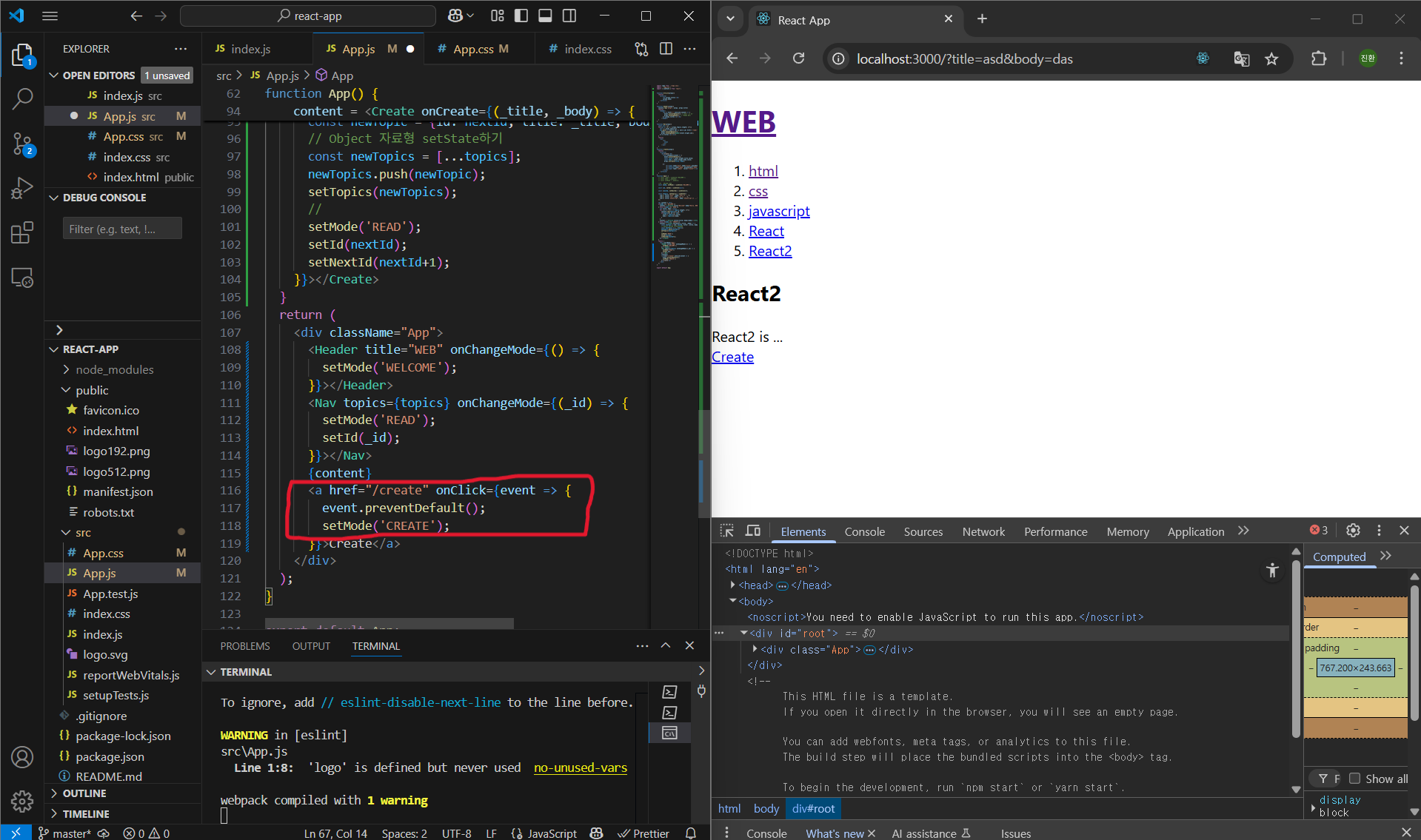The width and height of the screenshot is (1421, 840).
Task: Bookmark this page with star icon
Action: (x=1271, y=58)
